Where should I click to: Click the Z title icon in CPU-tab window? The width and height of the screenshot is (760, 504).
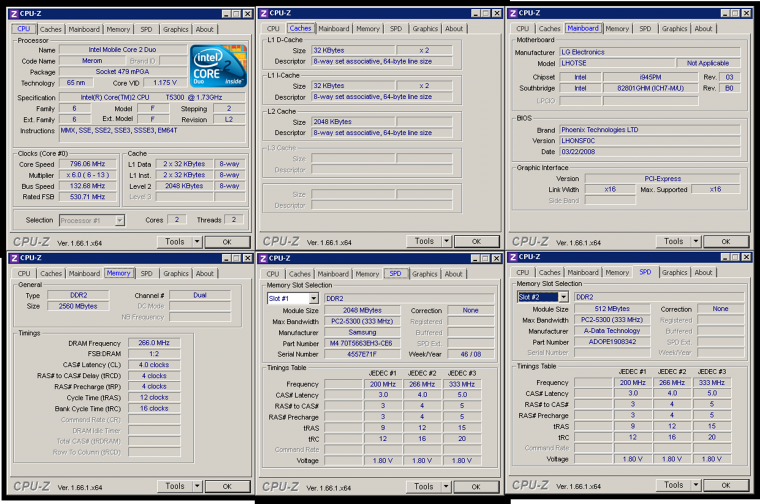pos(14,14)
